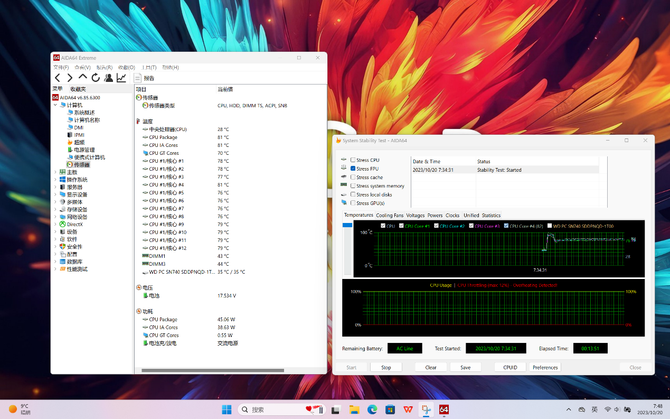Viewport: 670px width, 419px height.
Task: Open Microsoft Edge from the taskbar
Action: coord(372,410)
